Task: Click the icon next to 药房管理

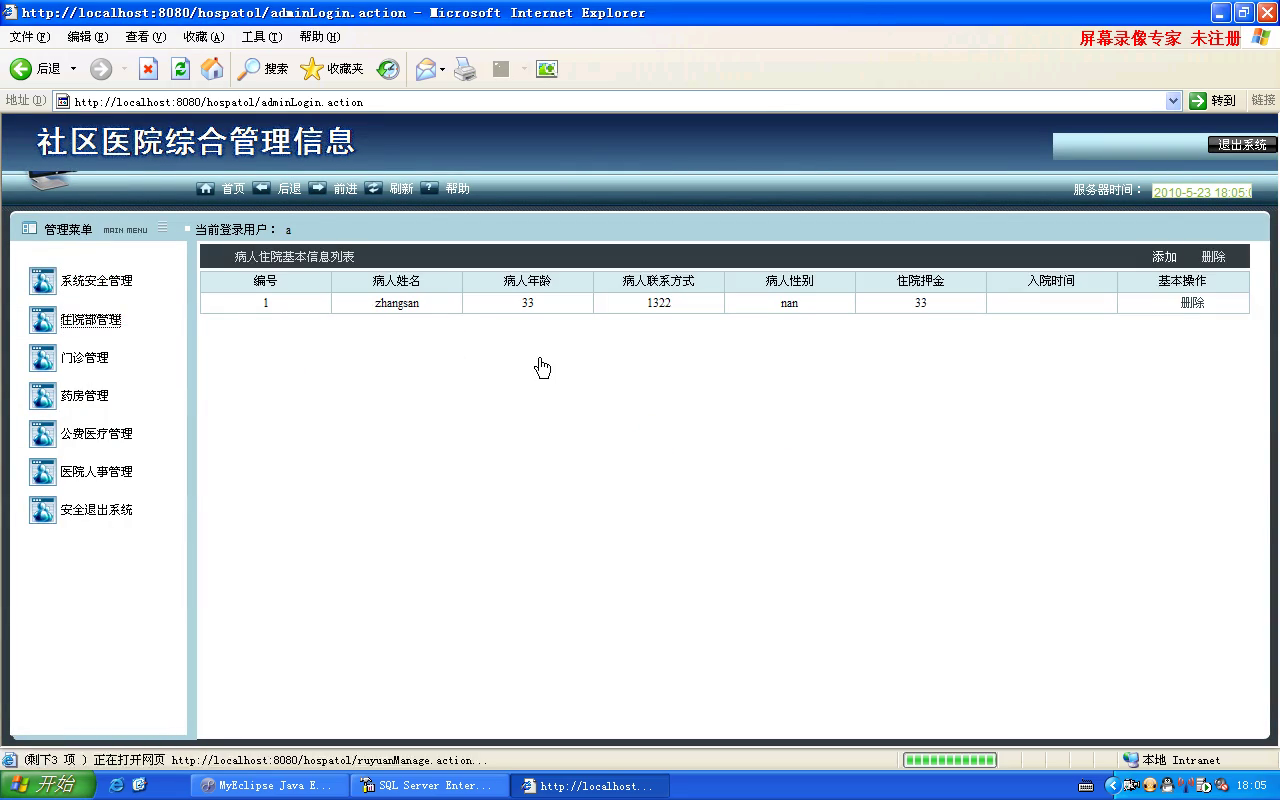Action: coord(43,396)
